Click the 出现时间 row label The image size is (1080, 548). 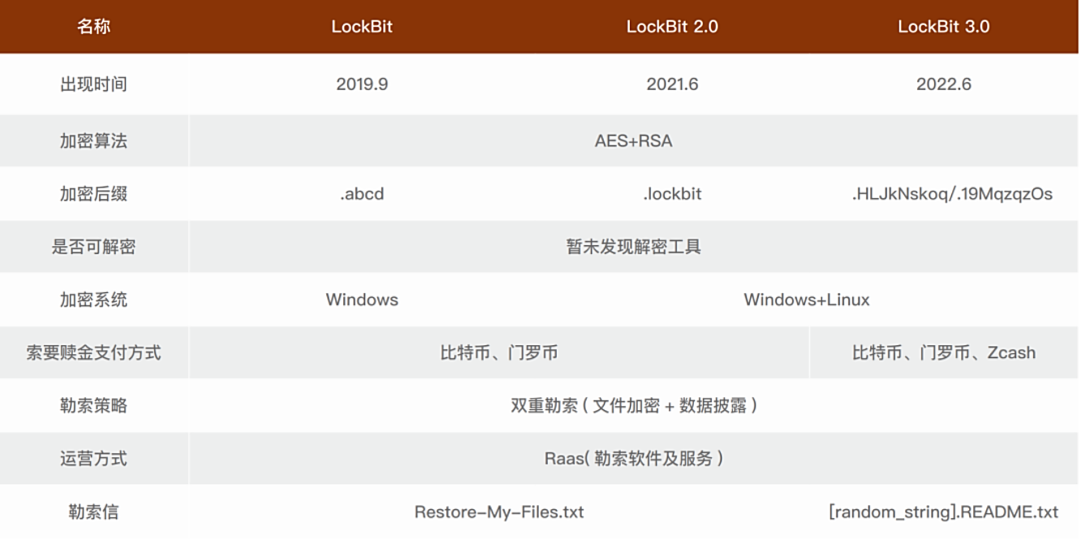[x=93, y=85]
